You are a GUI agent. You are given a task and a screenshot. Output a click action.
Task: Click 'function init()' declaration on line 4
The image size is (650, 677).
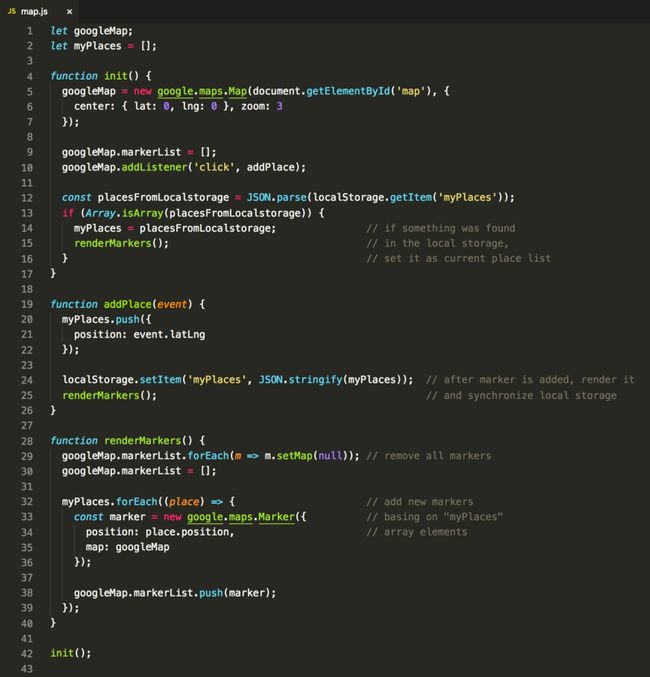pyautogui.click(x=95, y=76)
